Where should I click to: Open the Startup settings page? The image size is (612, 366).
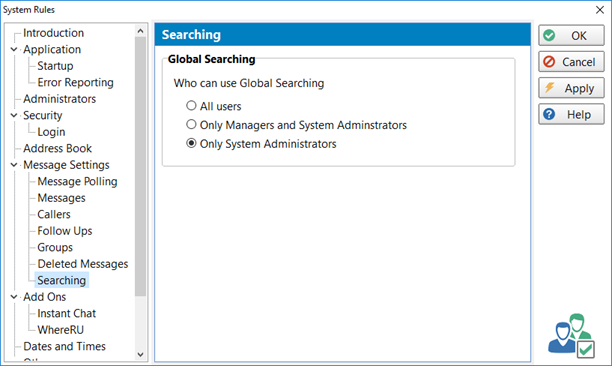[55, 66]
